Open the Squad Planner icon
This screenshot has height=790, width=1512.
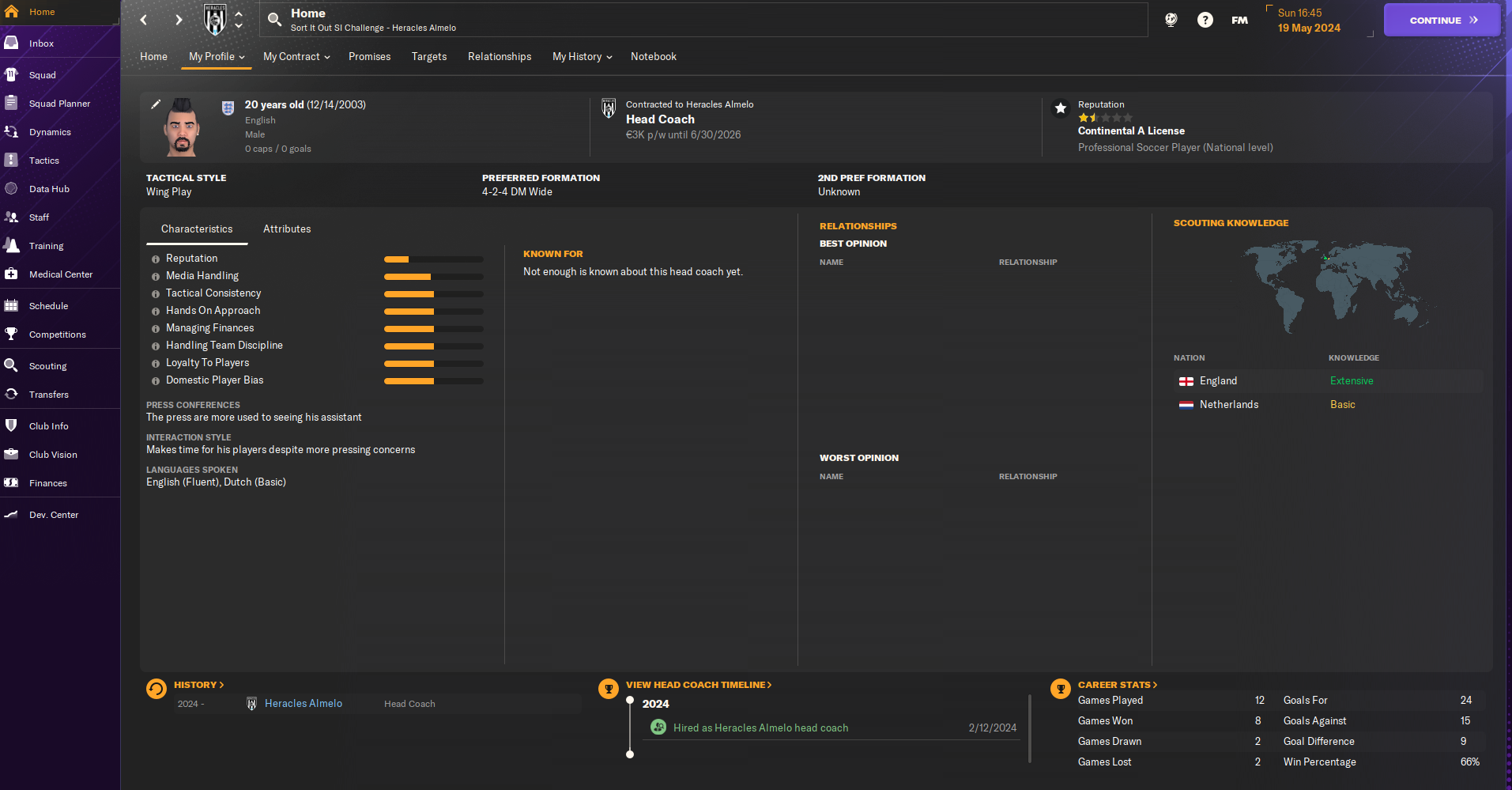point(11,103)
